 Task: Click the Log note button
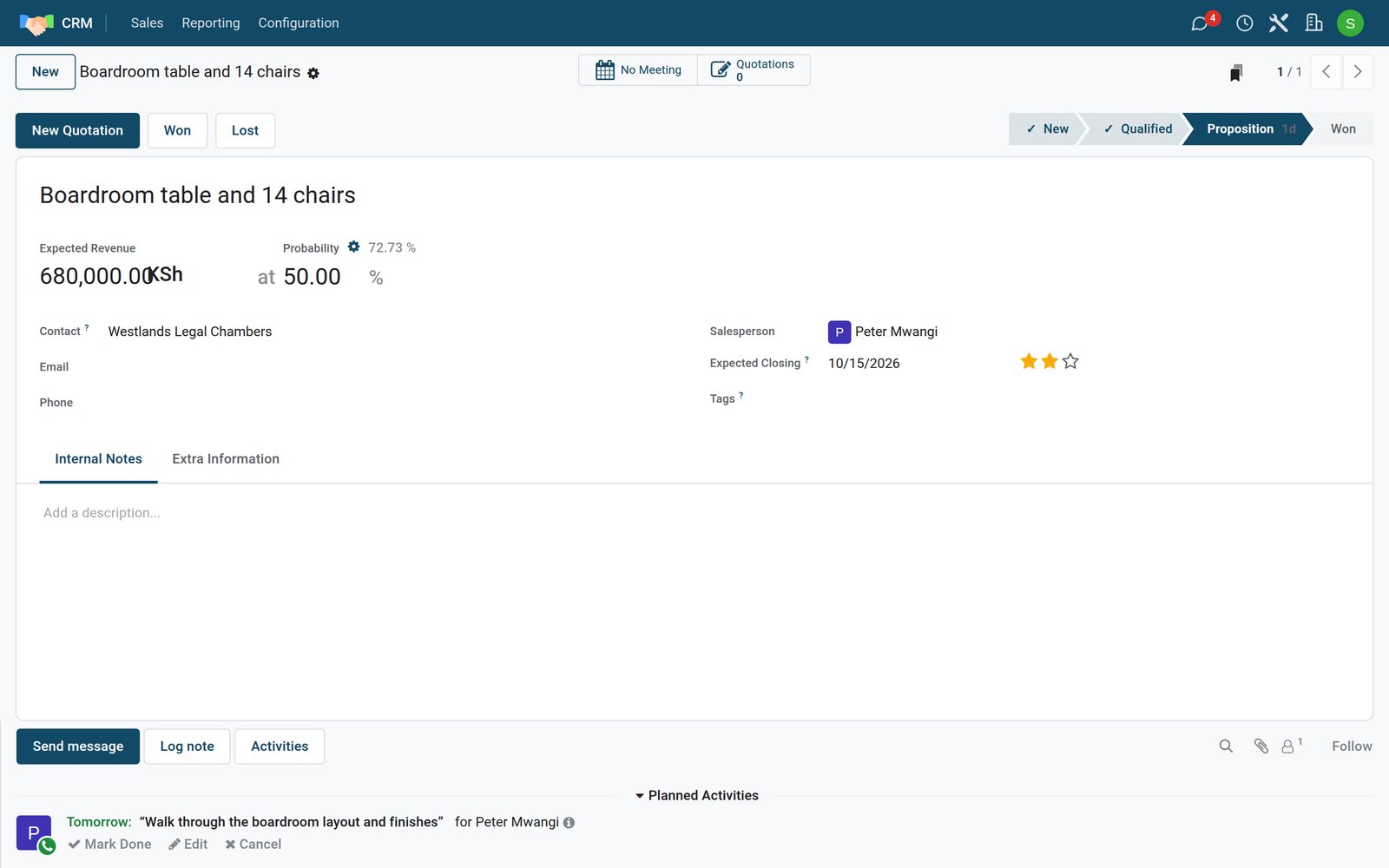pyautogui.click(x=187, y=746)
